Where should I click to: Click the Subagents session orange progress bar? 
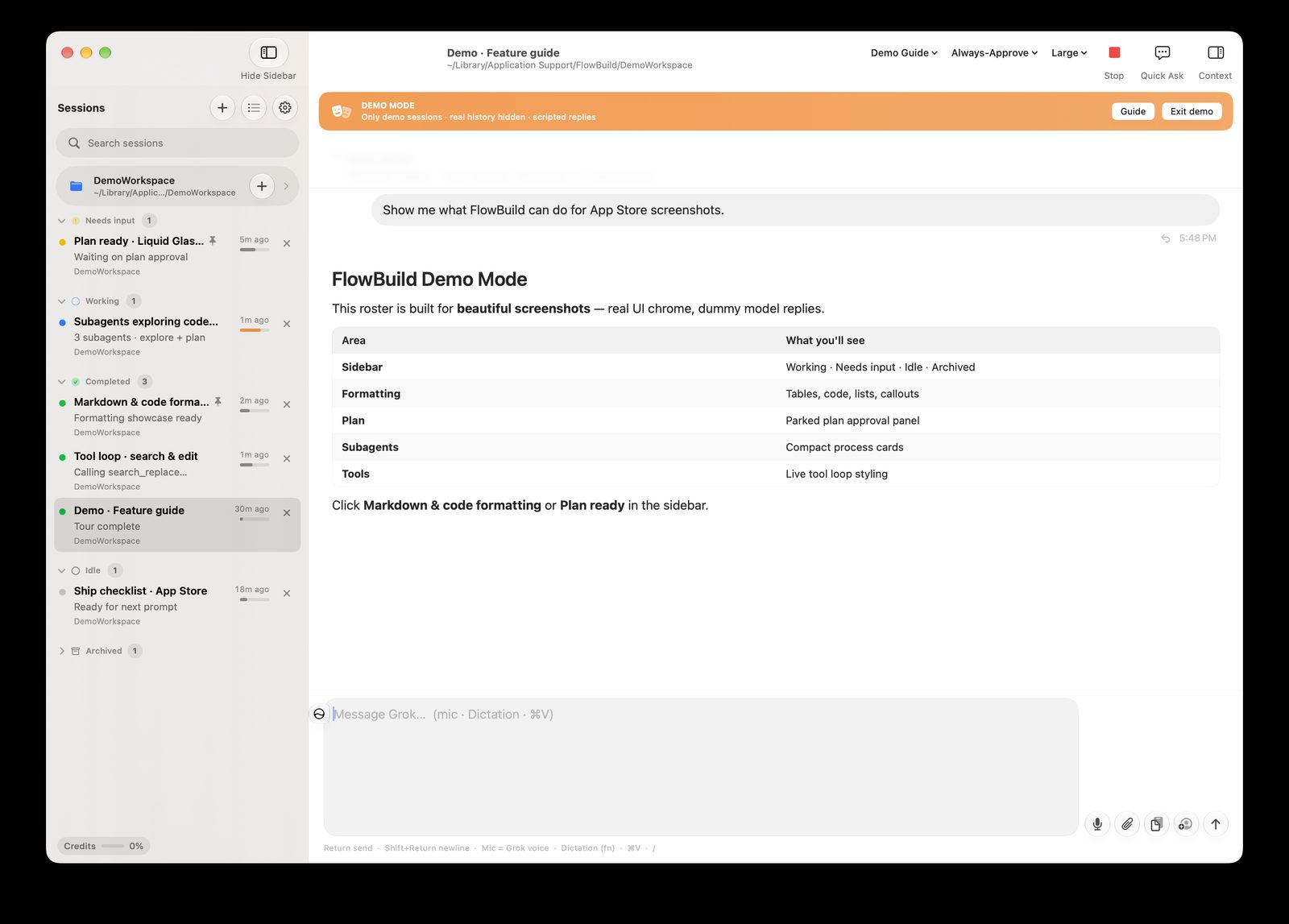point(255,330)
